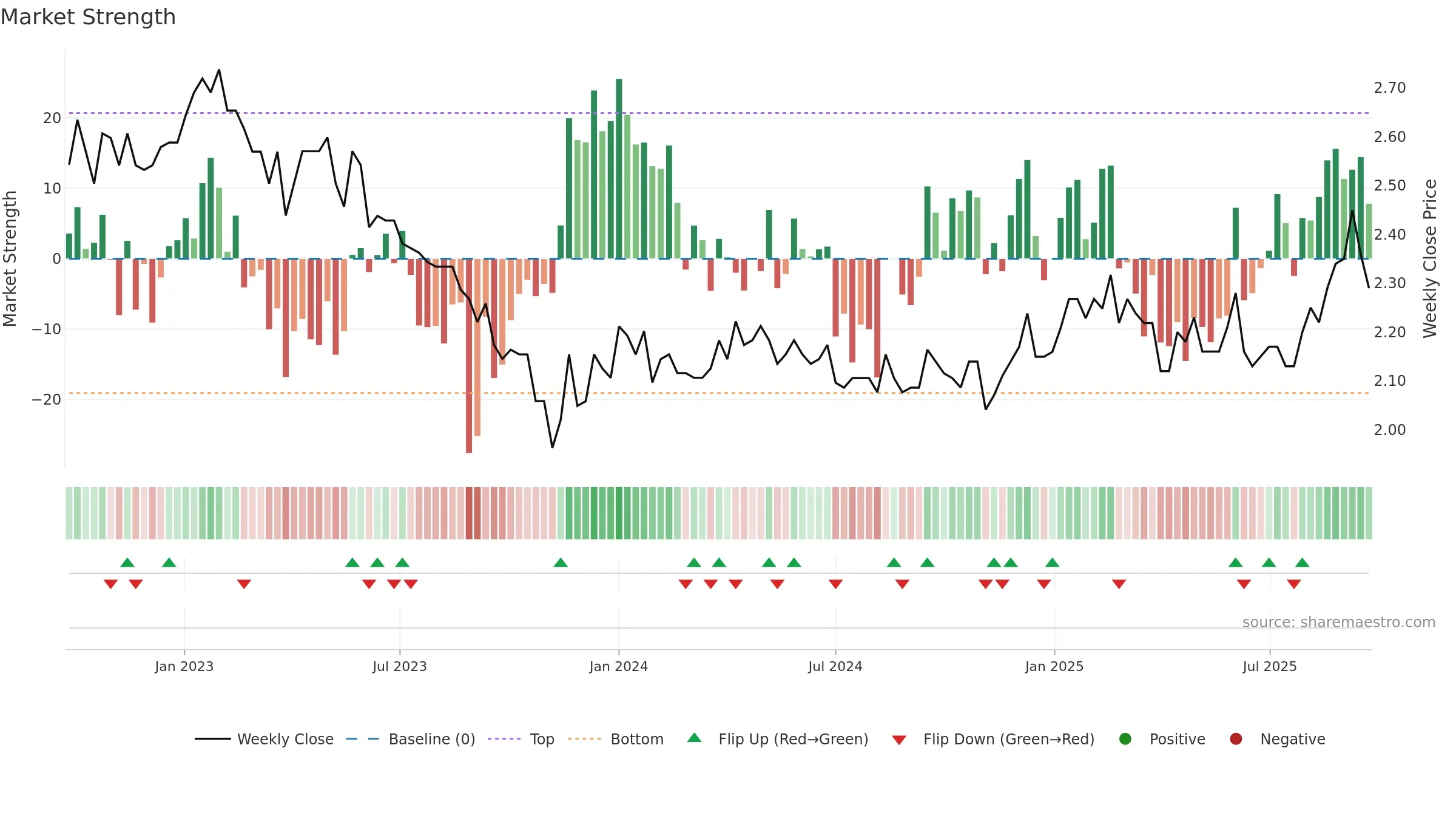Click the 2.70 price axis label

[1390, 88]
